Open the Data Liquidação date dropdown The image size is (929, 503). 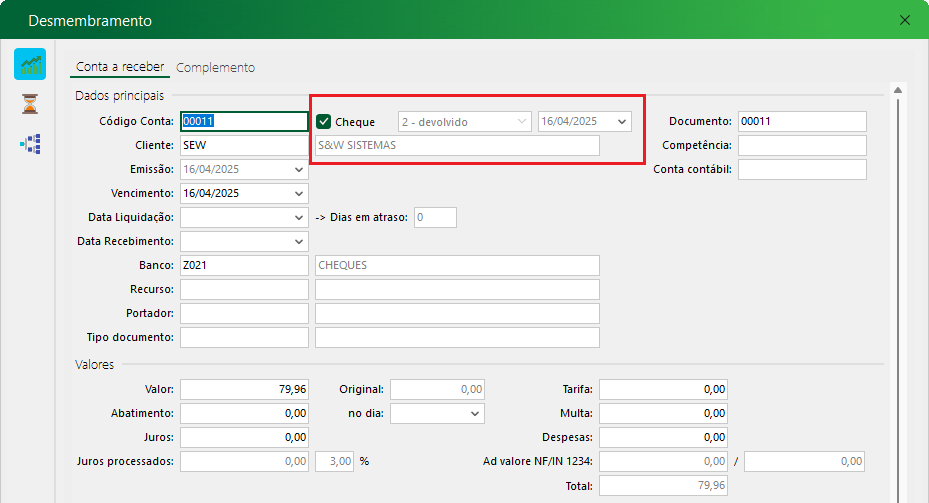[299, 217]
